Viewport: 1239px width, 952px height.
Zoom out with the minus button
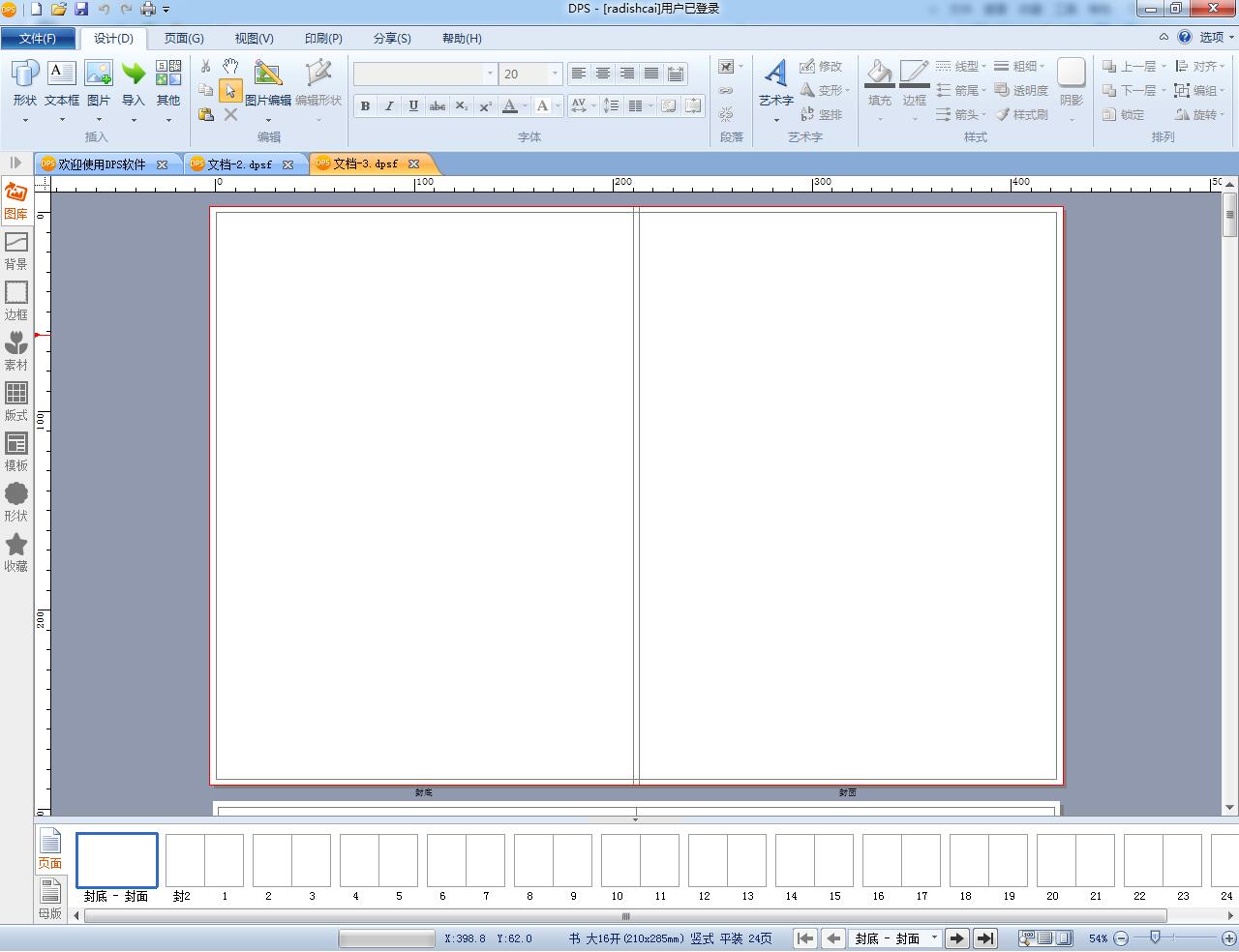pyautogui.click(x=1121, y=938)
